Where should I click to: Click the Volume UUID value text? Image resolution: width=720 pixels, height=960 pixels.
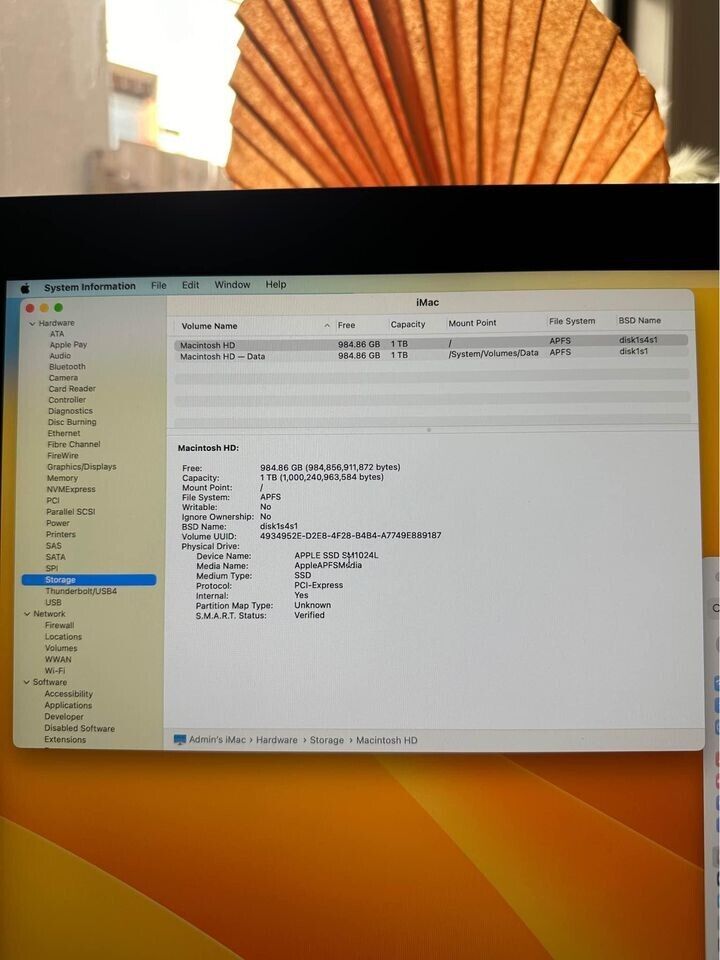(350, 535)
